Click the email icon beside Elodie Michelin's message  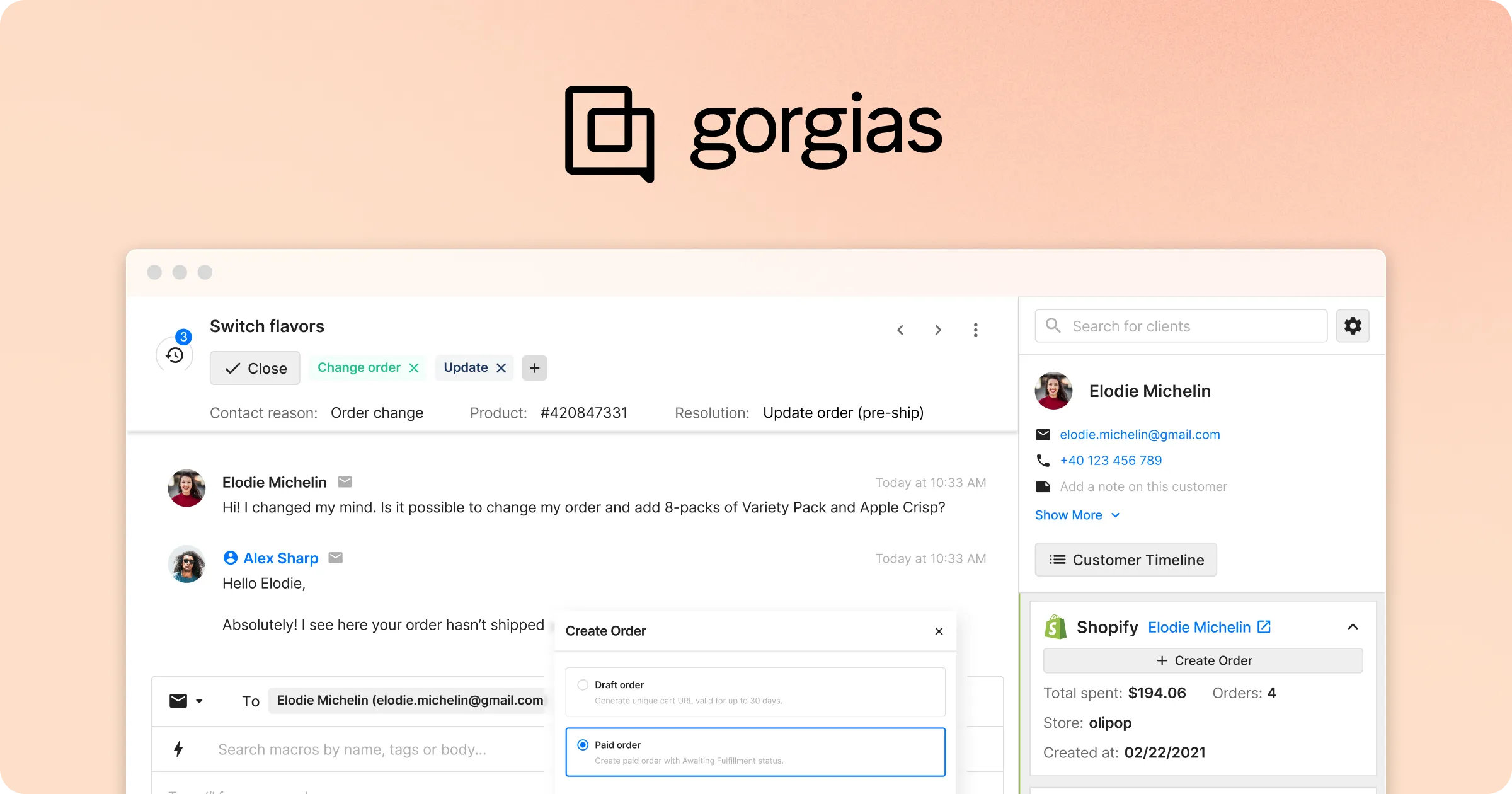(345, 481)
